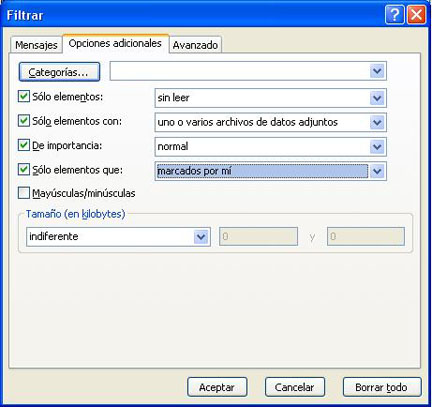Open the marcados por mí dropdown

click(377, 171)
